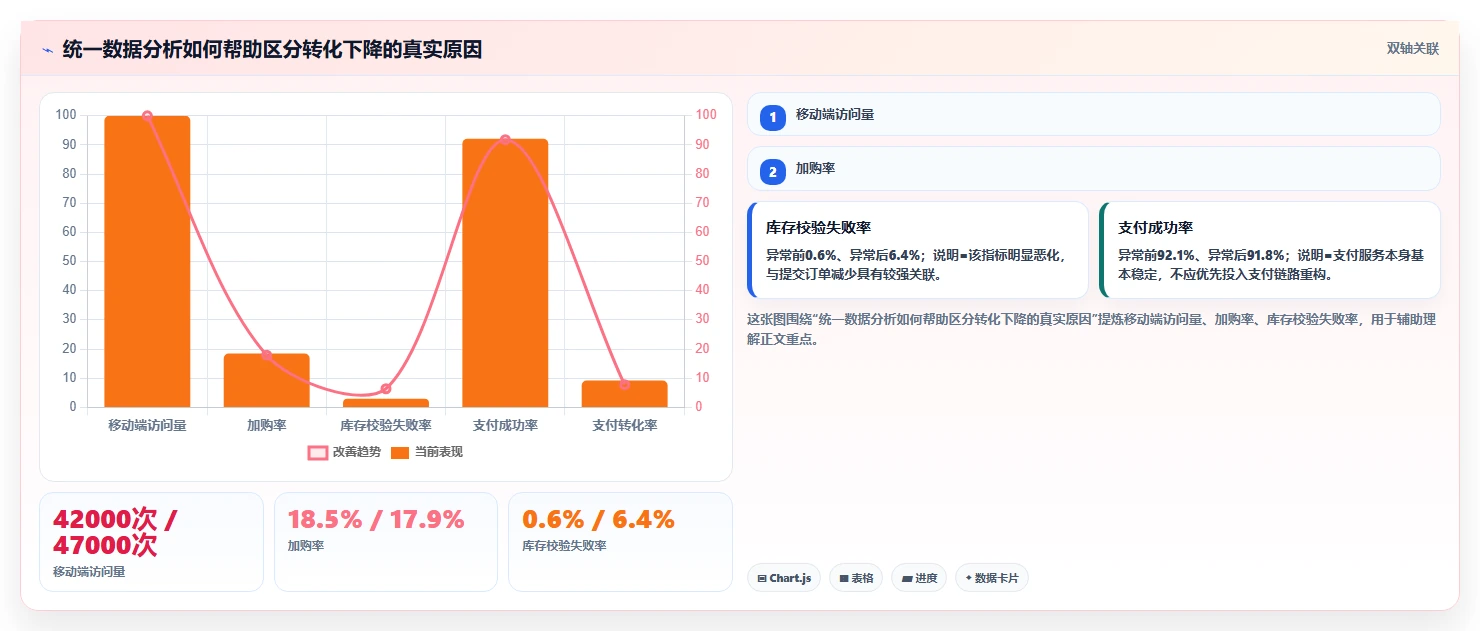Click the 18.5% / 17.9% metric card
Viewport: 1480px width, 631px height.
click(x=386, y=542)
